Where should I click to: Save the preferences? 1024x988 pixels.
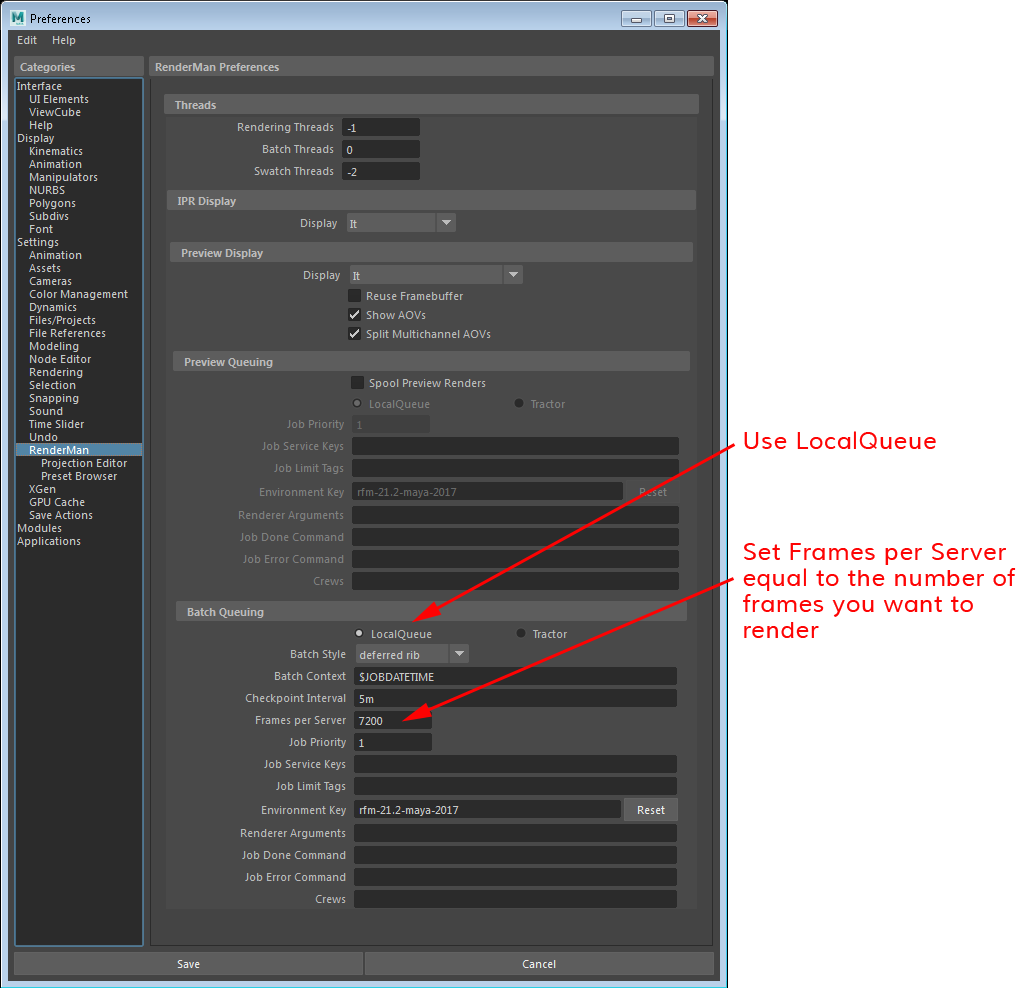click(188, 964)
